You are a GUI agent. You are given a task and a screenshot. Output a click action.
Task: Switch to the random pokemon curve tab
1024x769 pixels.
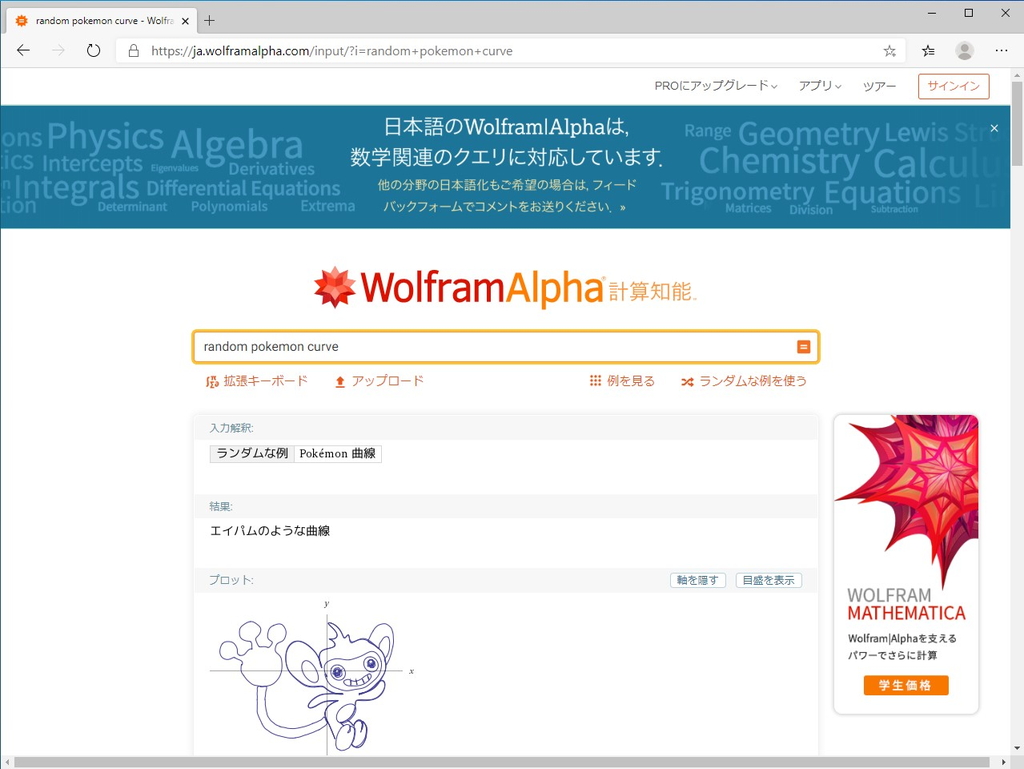[100, 19]
